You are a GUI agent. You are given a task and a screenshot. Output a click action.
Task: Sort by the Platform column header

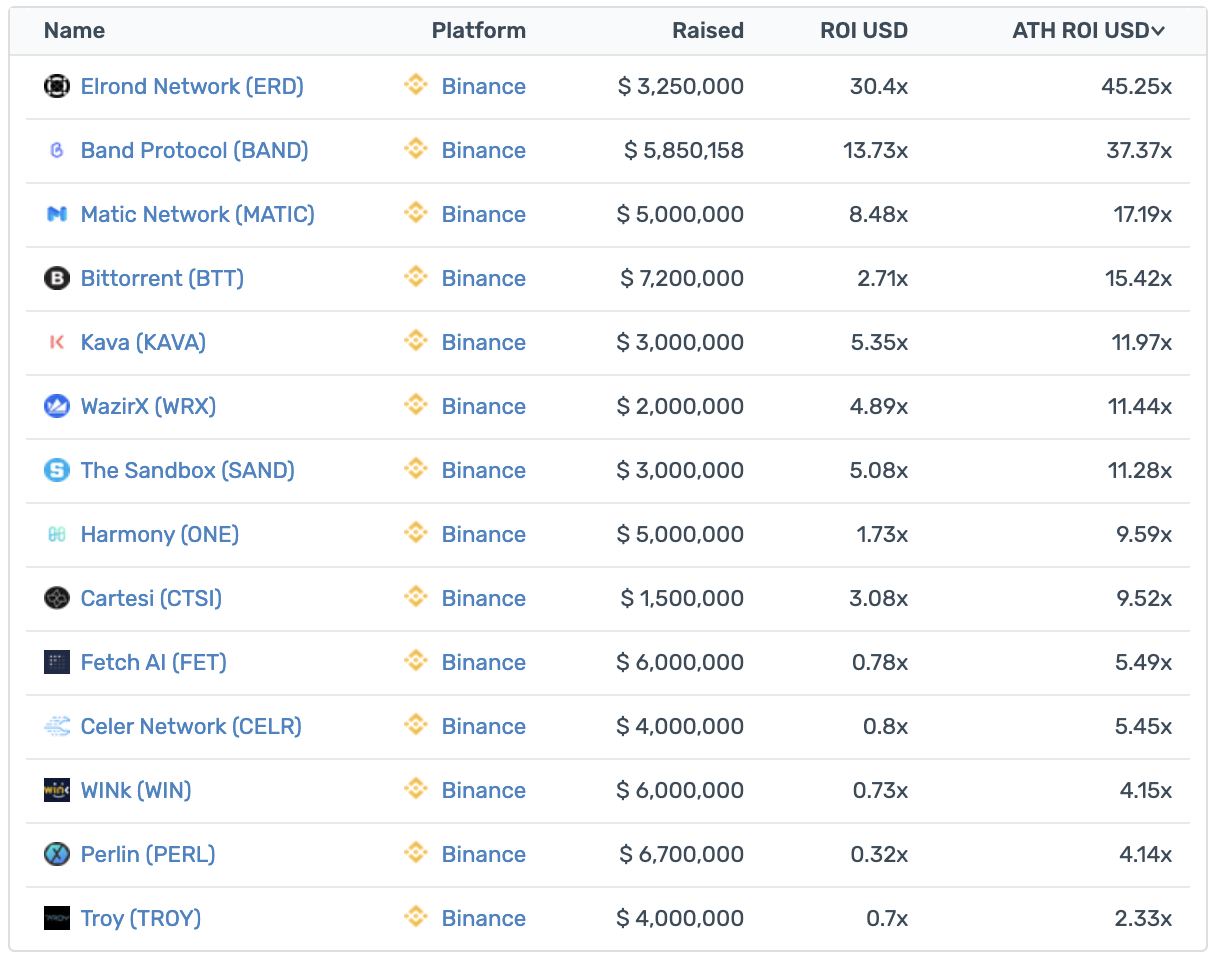(x=479, y=30)
